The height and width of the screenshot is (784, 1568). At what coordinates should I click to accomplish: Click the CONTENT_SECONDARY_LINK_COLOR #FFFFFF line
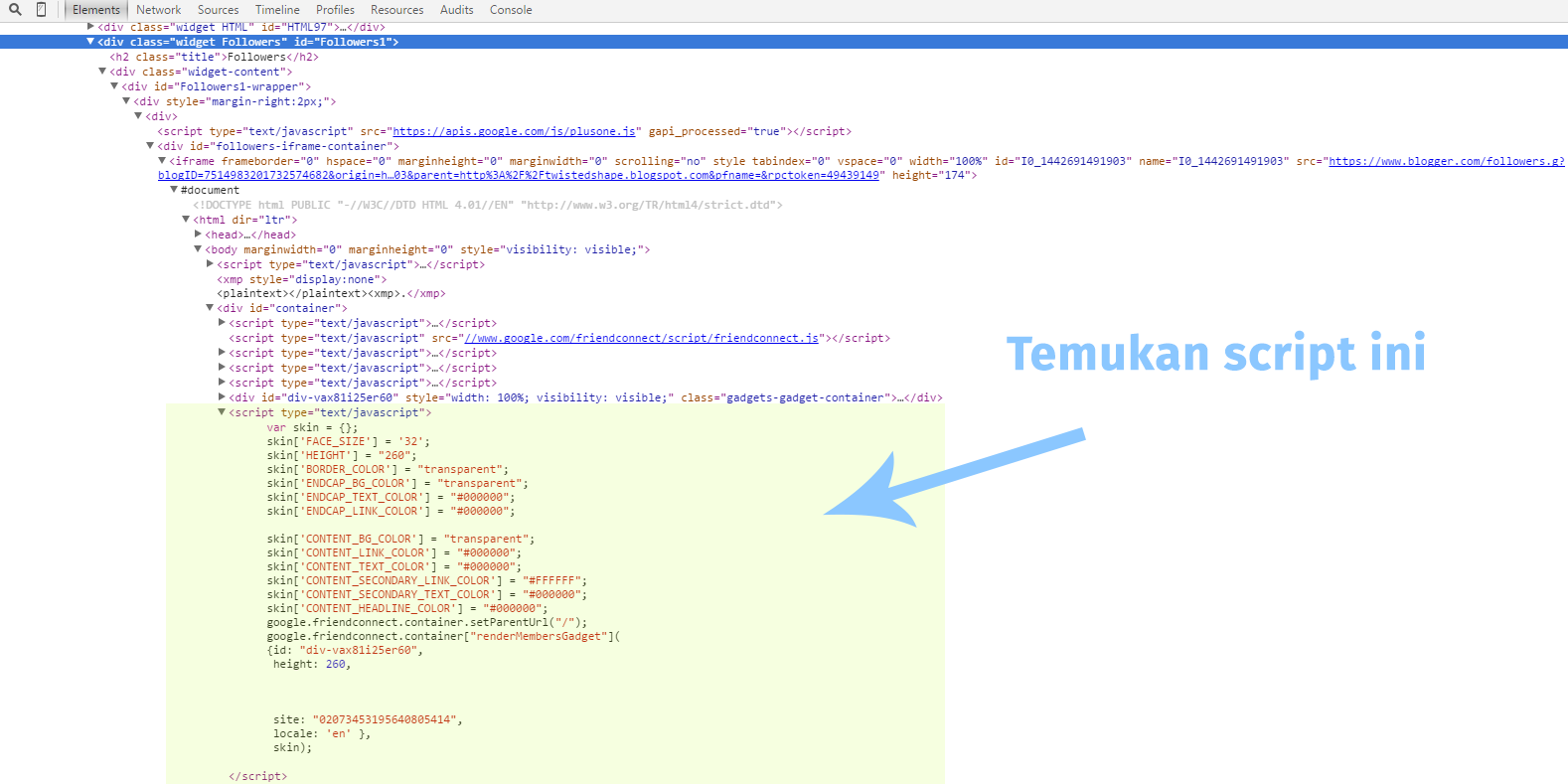point(426,580)
